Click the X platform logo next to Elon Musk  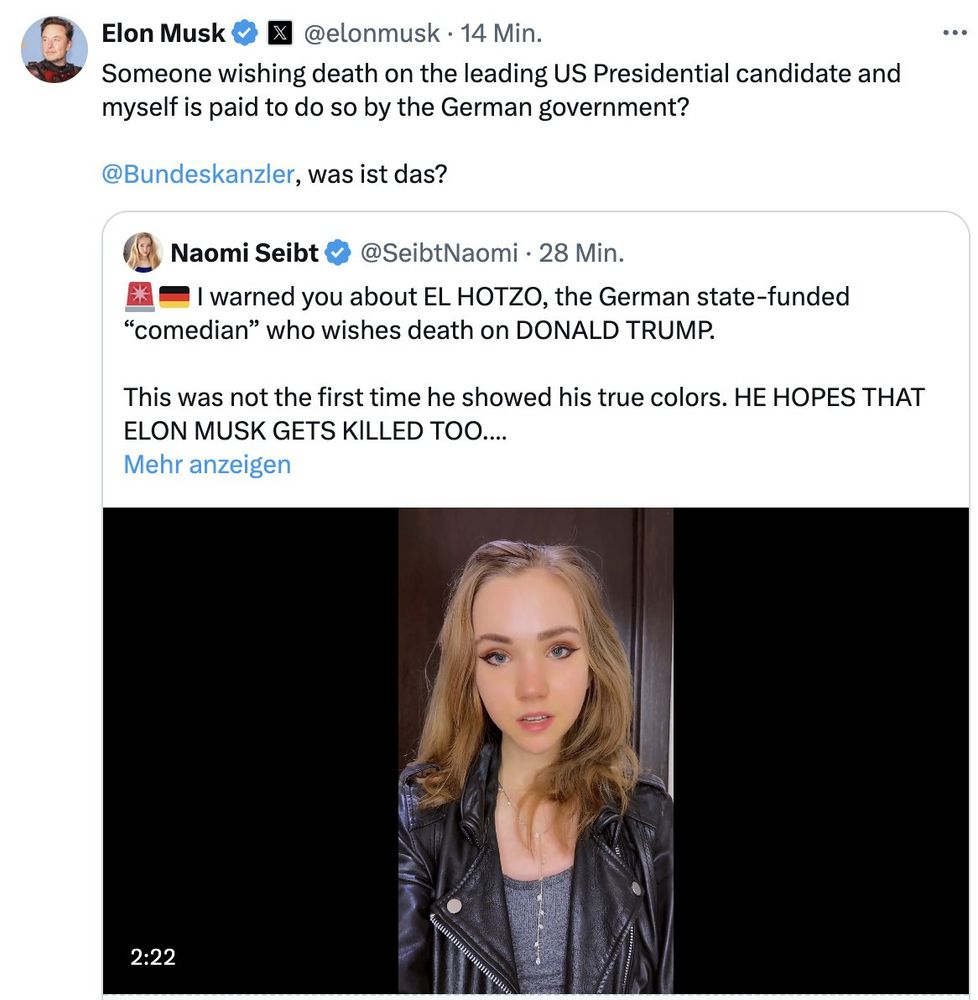click(x=278, y=32)
